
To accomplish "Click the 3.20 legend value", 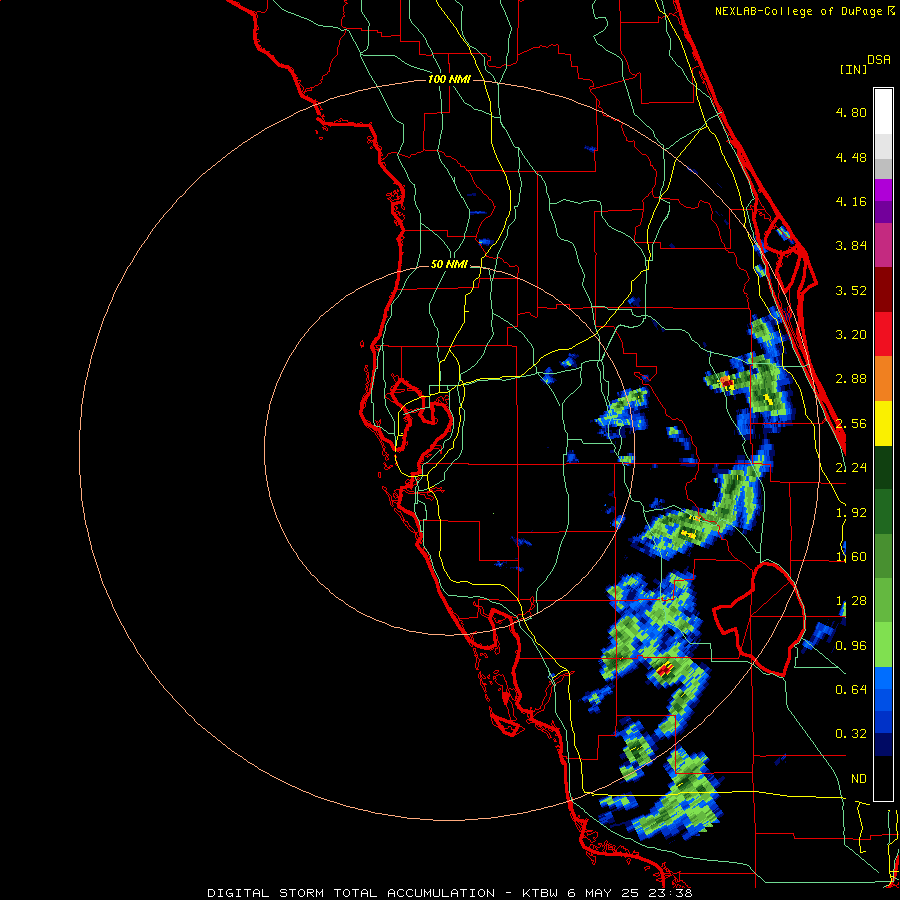I will (x=851, y=335).
